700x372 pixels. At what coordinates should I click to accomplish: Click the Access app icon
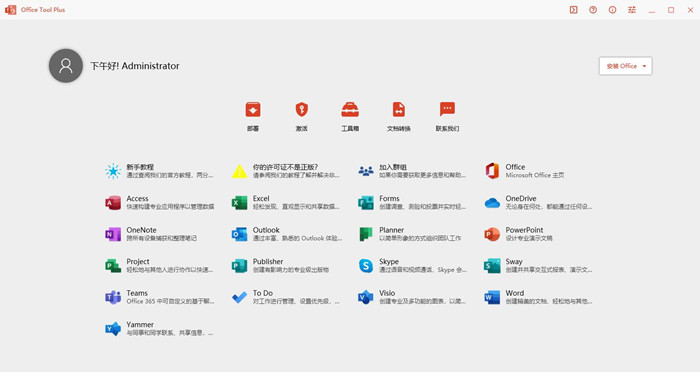click(113, 203)
